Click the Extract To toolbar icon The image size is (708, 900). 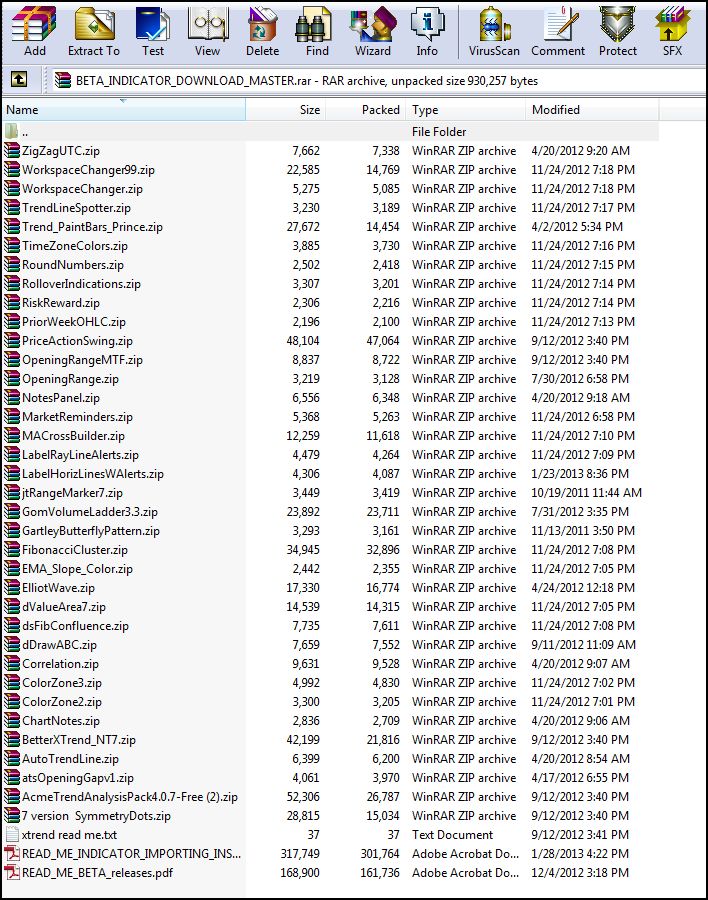[94, 24]
